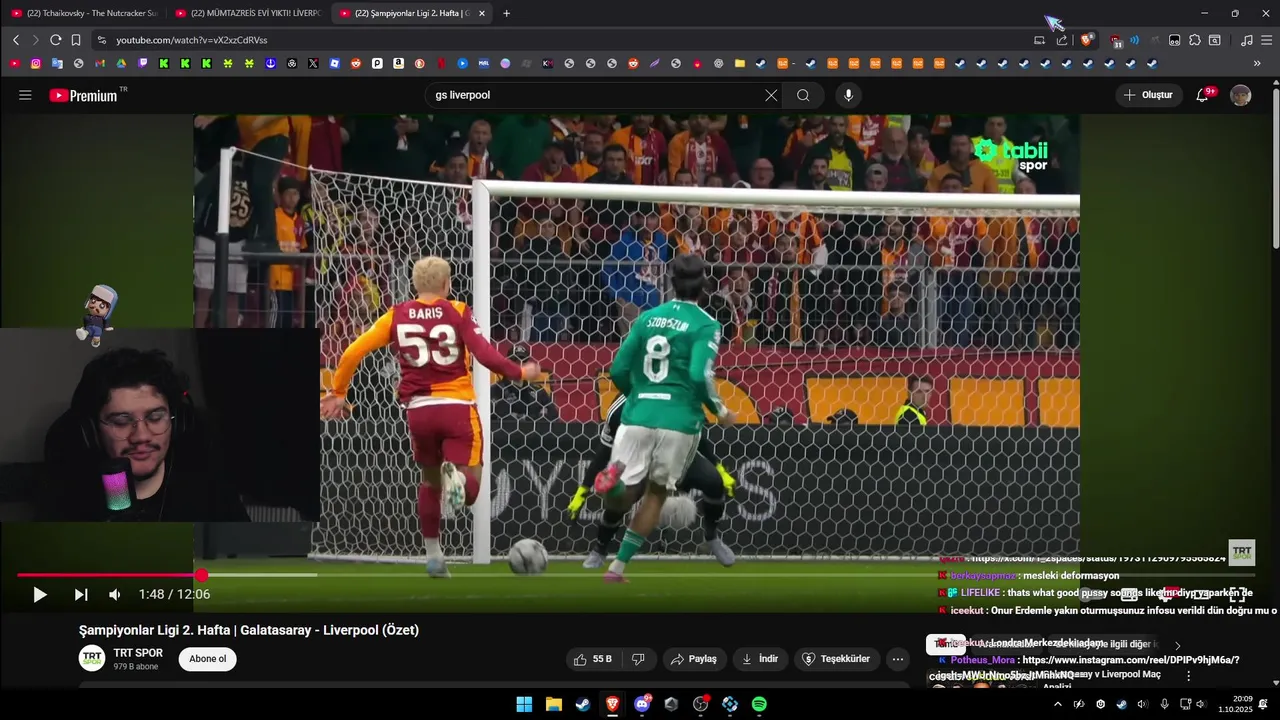Switch to MÜMTAZREİS EVİ YIKTI tab
The width and height of the screenshot is (1280, 720).
point(248,13)
